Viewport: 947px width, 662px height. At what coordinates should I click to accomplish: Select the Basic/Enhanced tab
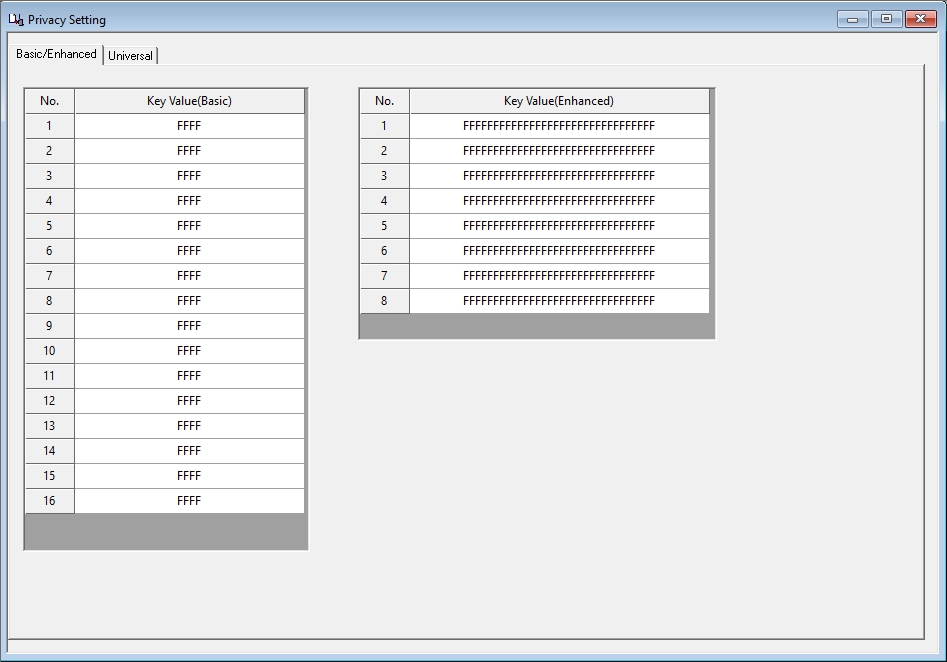point(55,54)
